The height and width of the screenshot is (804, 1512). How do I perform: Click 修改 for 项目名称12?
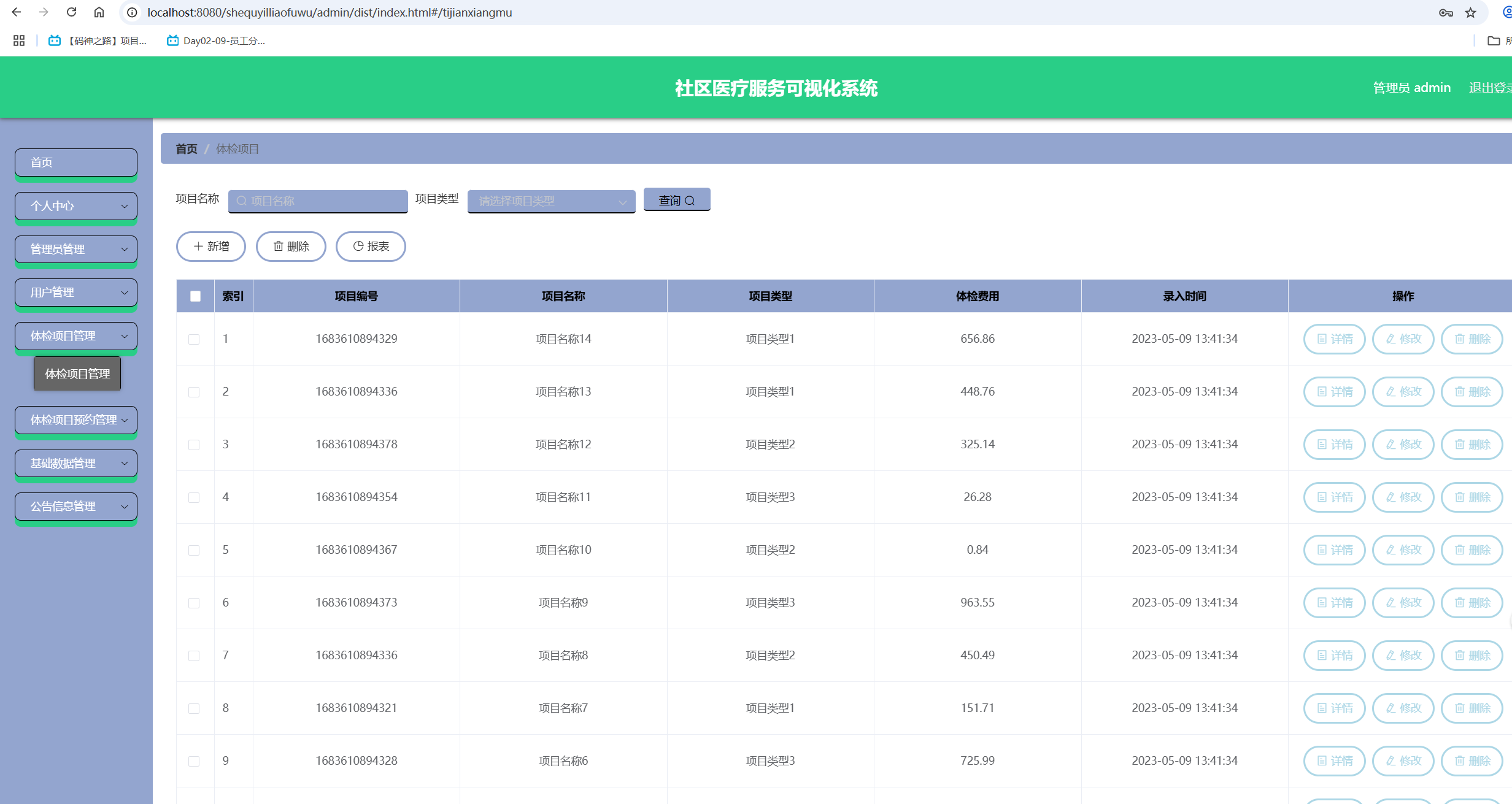[1403, 445]
